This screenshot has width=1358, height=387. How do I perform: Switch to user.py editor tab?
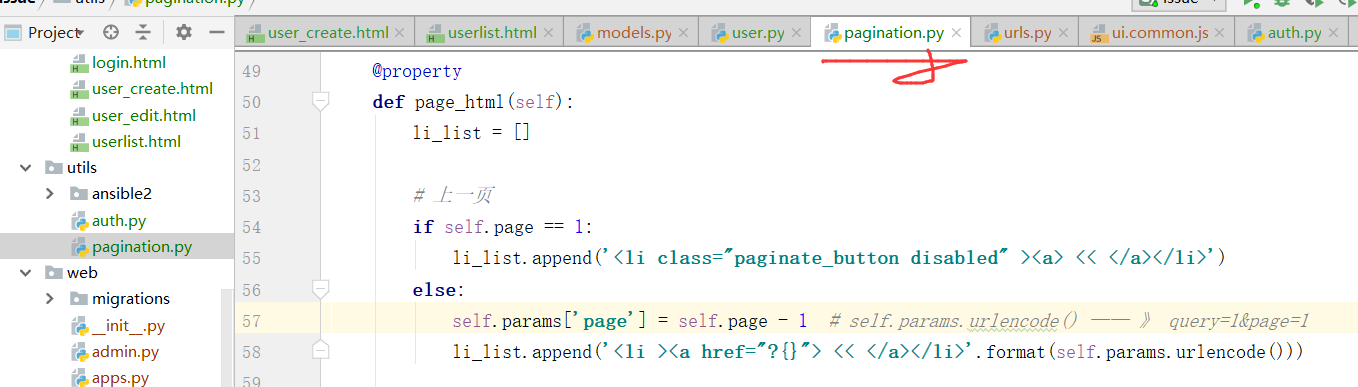click(x=758, y=33)
